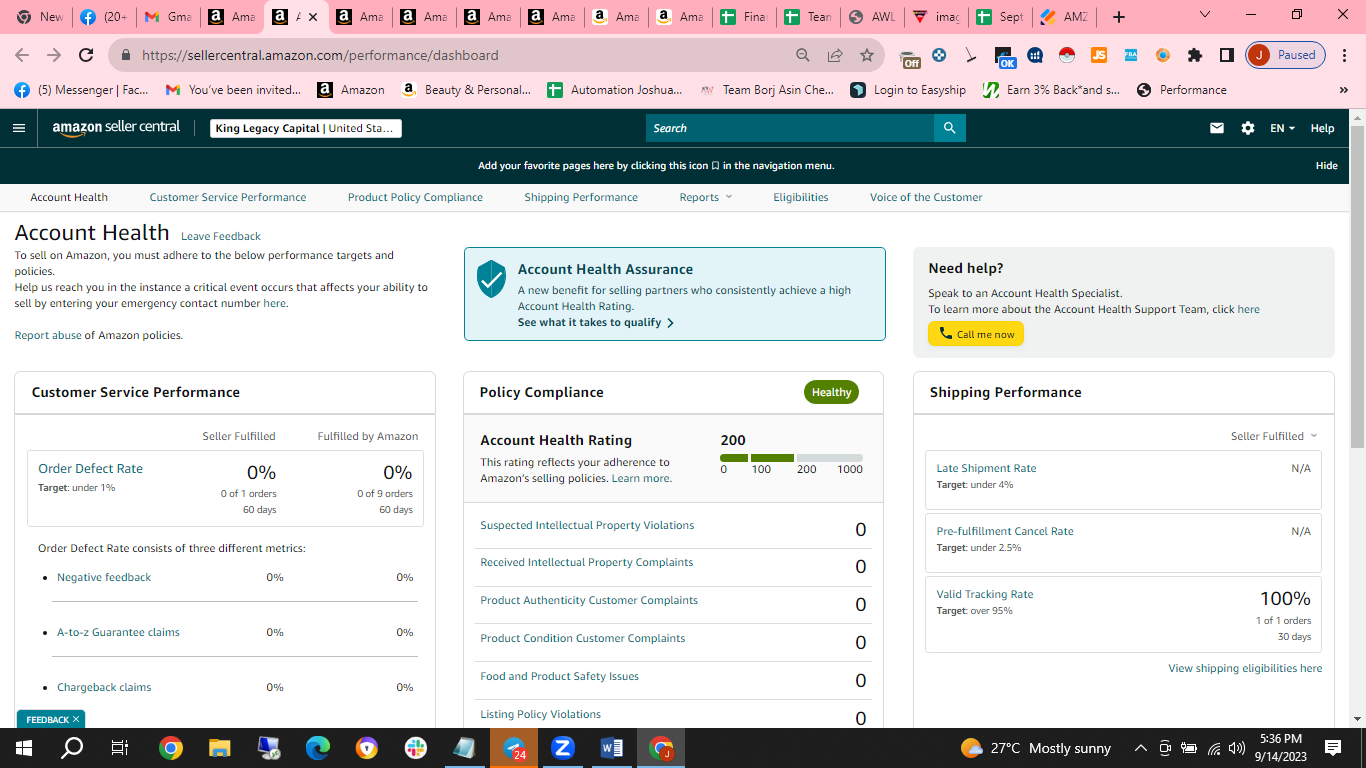Open the Help link in the header
The image size is (1366, 768).
[1322, 128]
